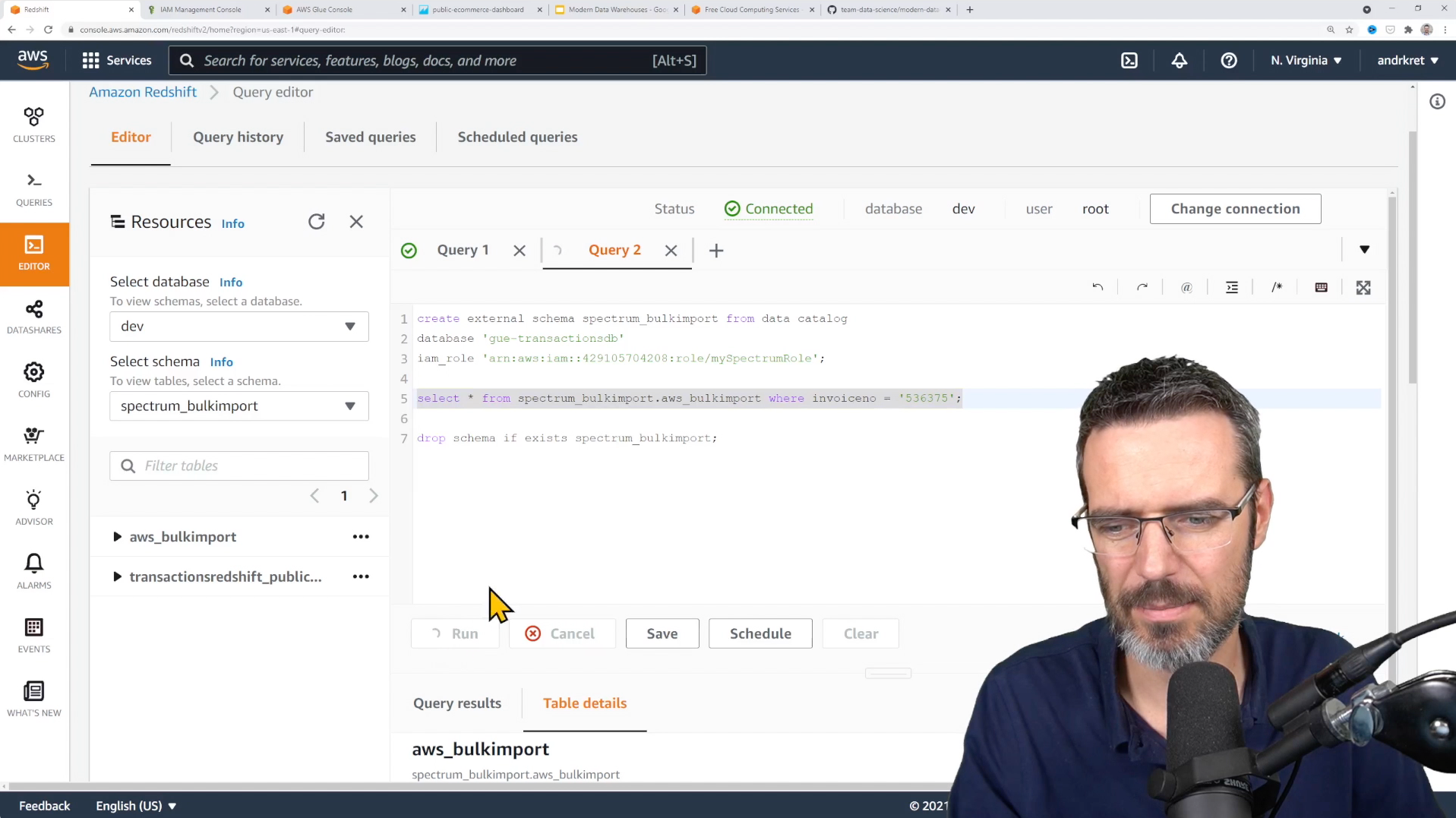Redo the last editor change
Viewport: 1456px width, 818px height.
point(1142,287)
